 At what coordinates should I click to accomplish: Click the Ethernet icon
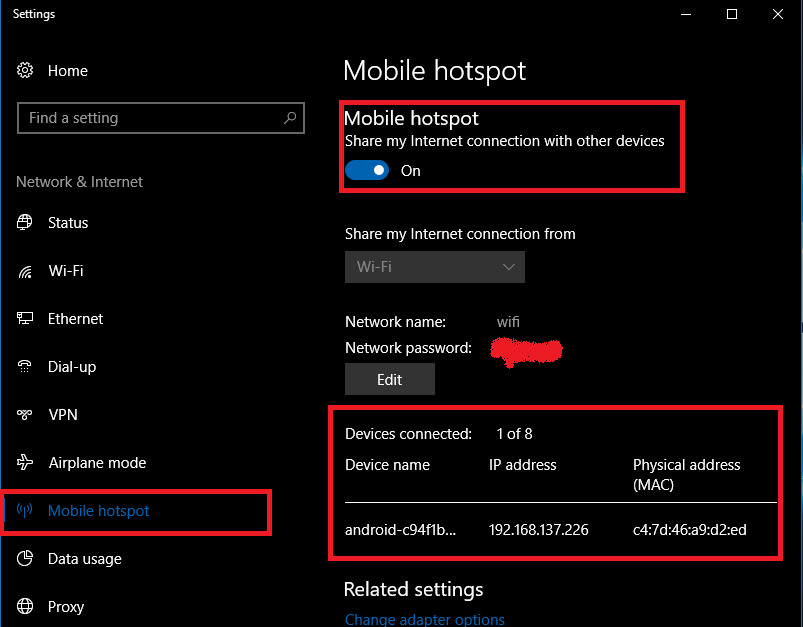click(24, 318)
